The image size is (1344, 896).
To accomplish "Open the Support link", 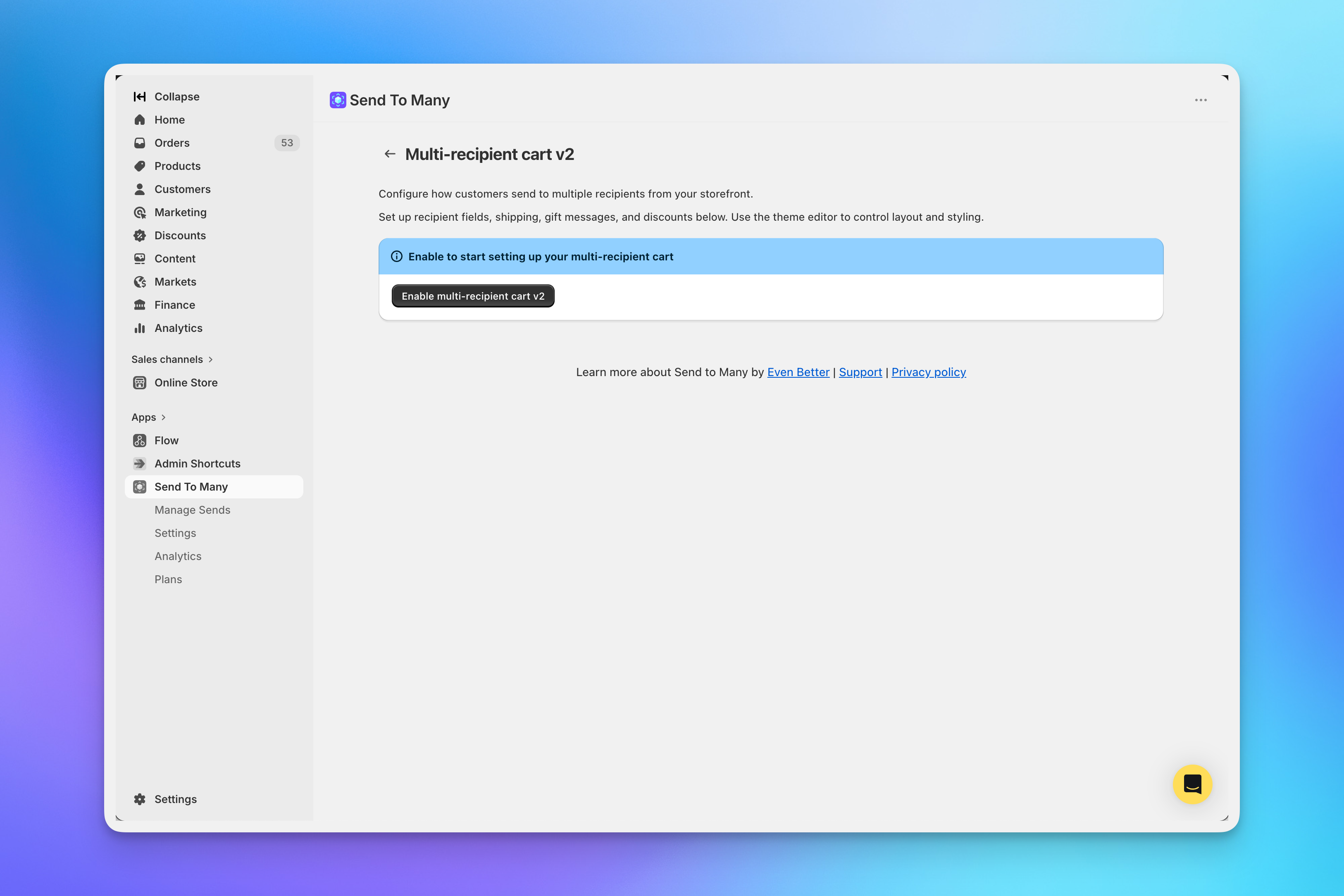I will tap(860, 372).
